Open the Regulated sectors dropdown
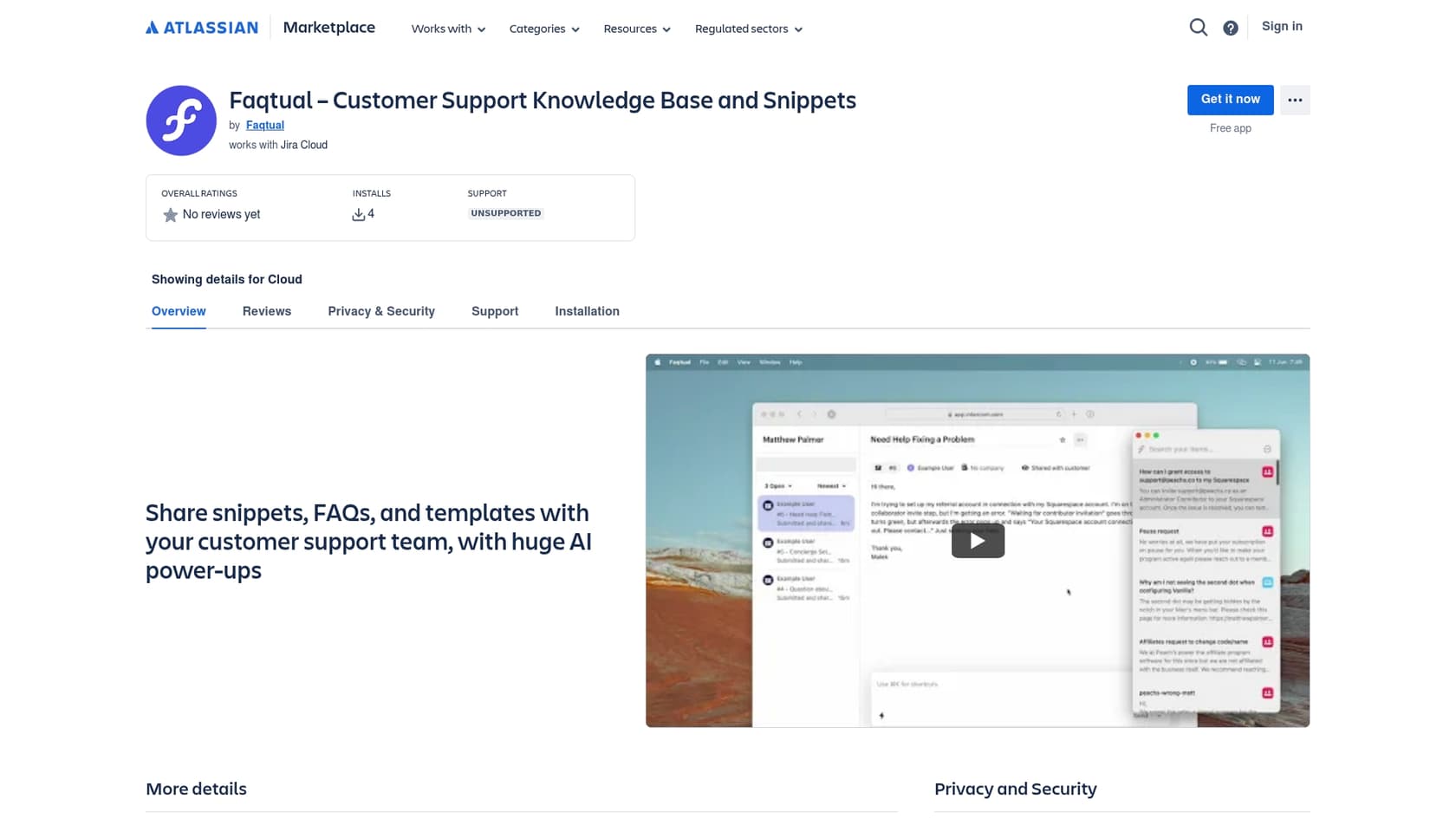Screen dimensions: 1456x819 point(748,29)
